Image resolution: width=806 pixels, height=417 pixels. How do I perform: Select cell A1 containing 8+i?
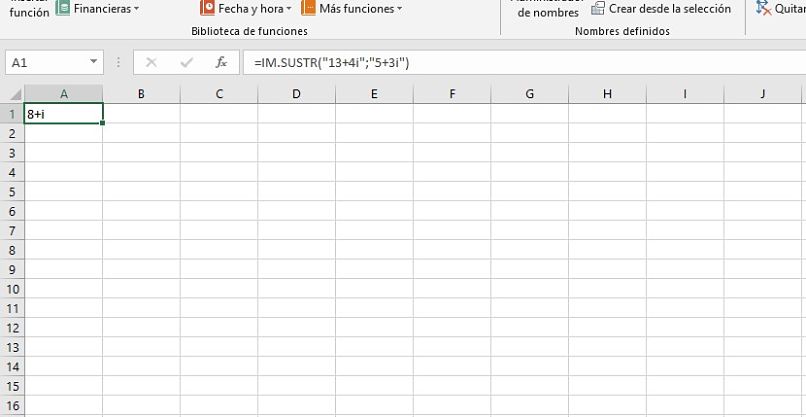[x=64, y=114]
